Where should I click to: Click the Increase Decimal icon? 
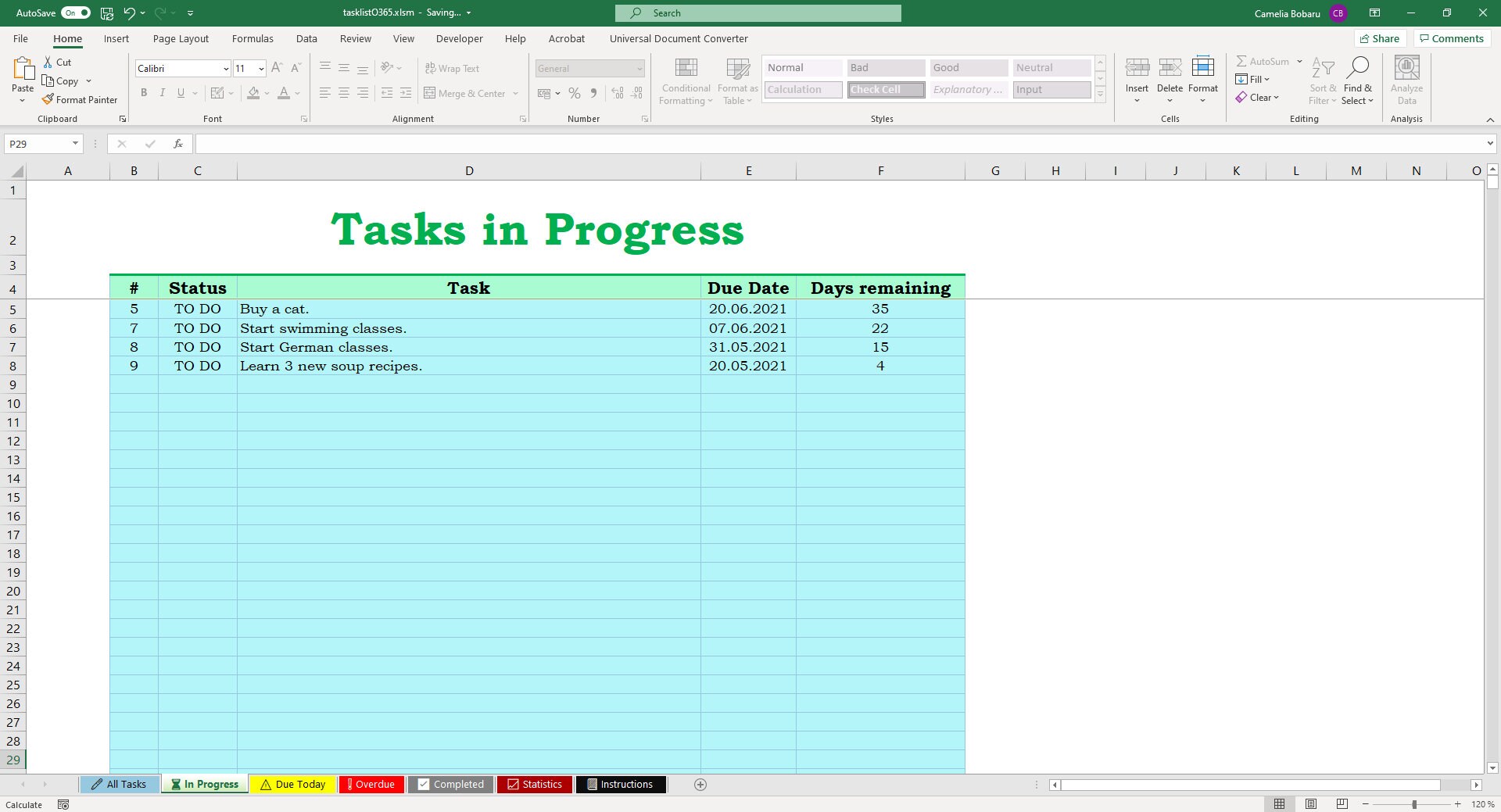(617, 93)
